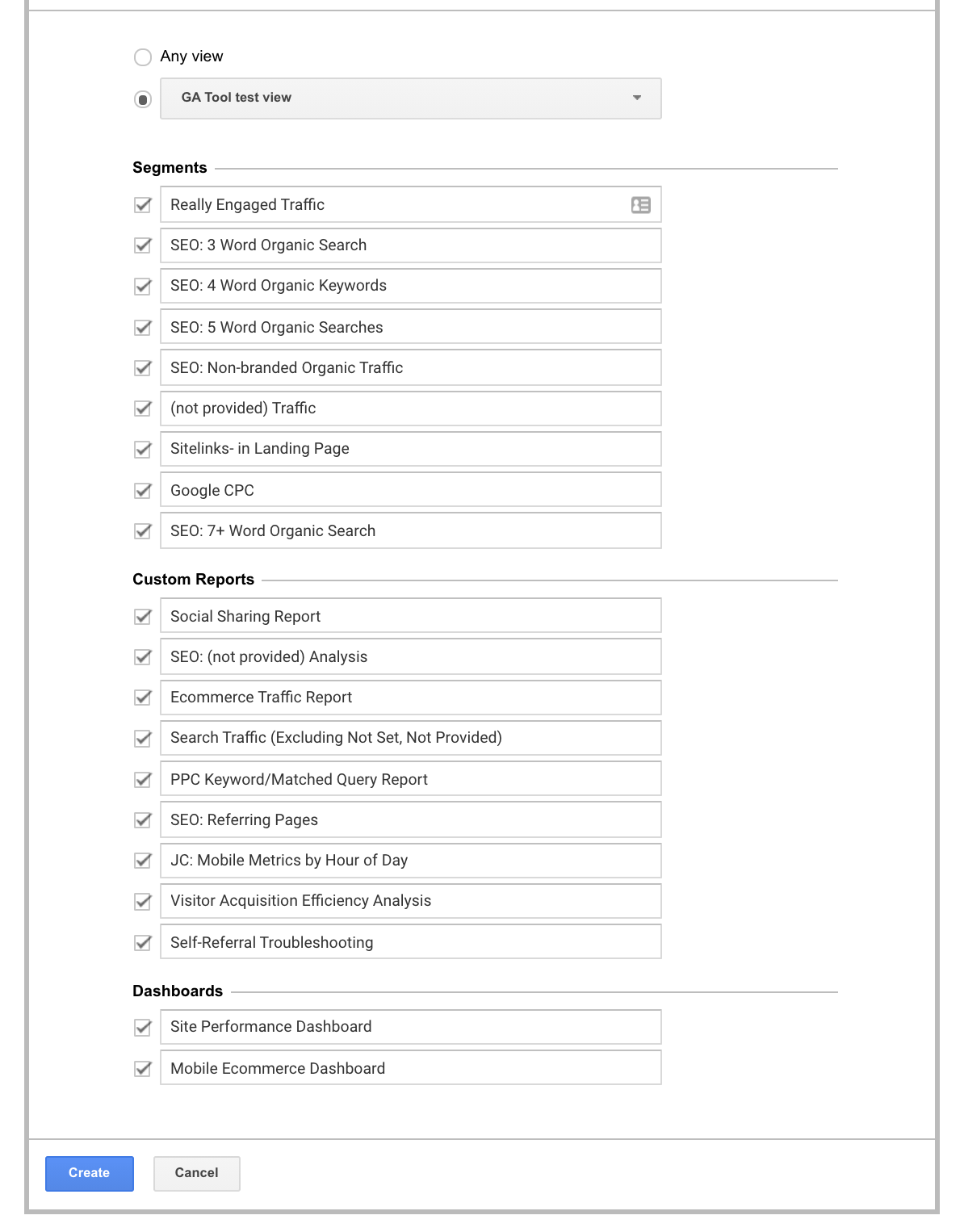Toggle the Ecommerce Traffic Report checkbox
The image size is (964, 1232).
pyautogui.click(x=142, y=698)
